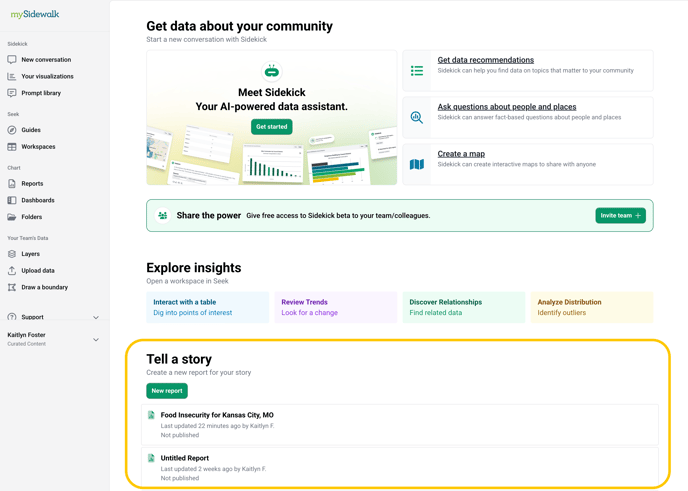Image resolution: width=688 pixels, height=491 pixels.
Task: Open Get data recommendations link
Action: 486,60
